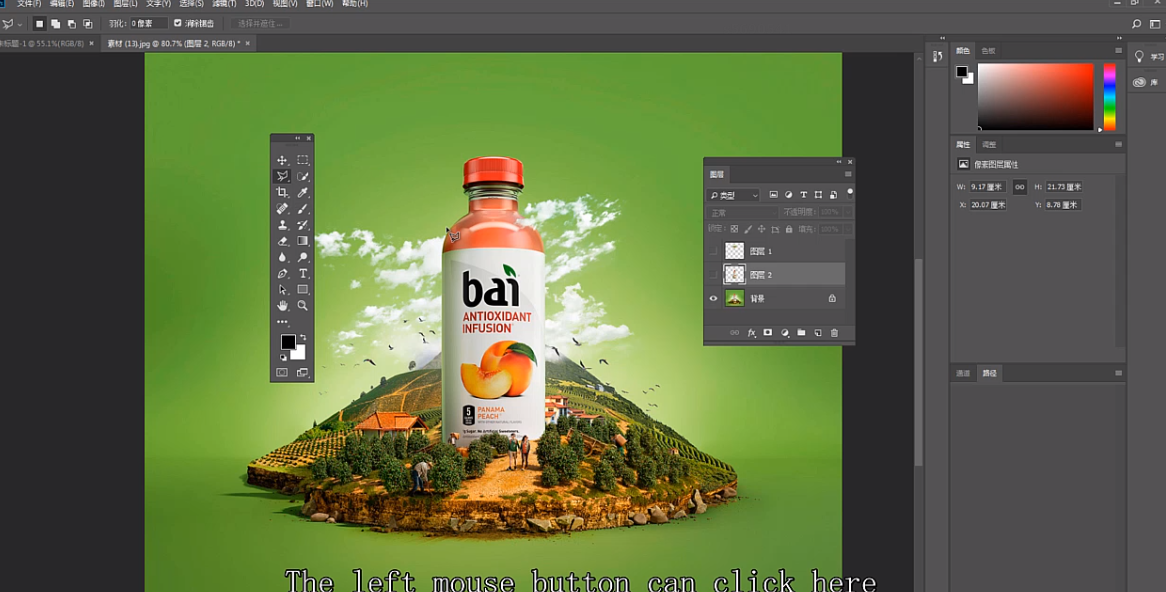This screenshot has width=1166, height=592.
Task: Open the fill slider dropdown arrow
Action: tap(846, 230)
